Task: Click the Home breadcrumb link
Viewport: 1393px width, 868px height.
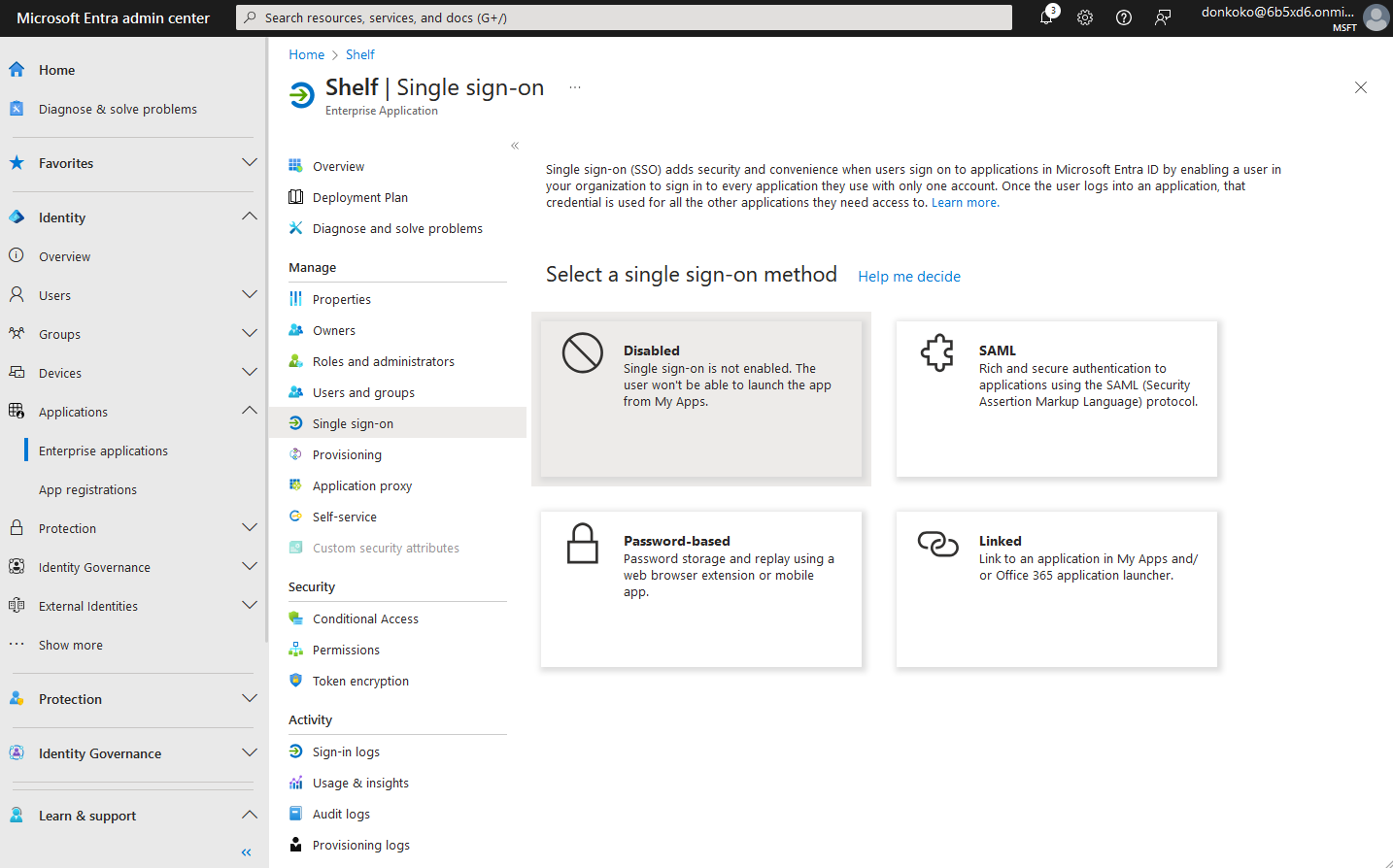Action: coord(306,54)
